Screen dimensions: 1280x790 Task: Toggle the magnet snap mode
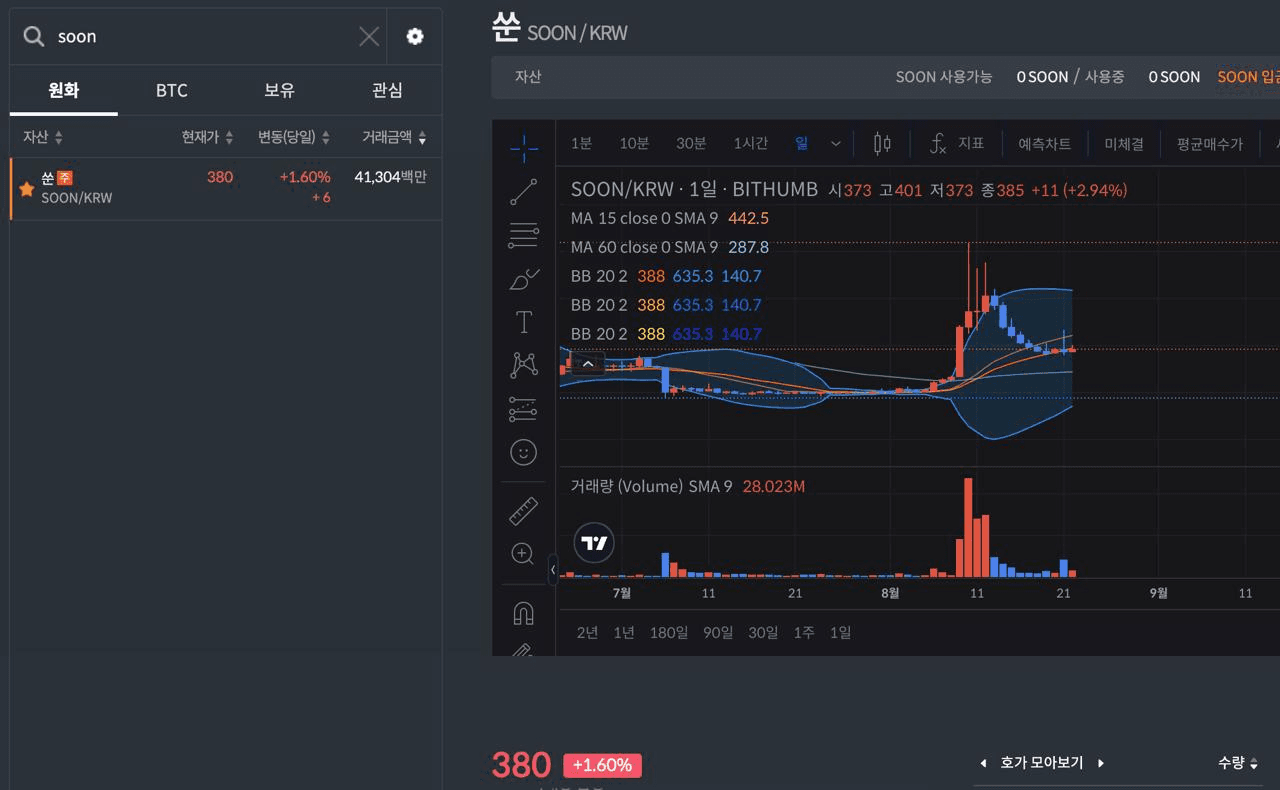pos(523,613)
